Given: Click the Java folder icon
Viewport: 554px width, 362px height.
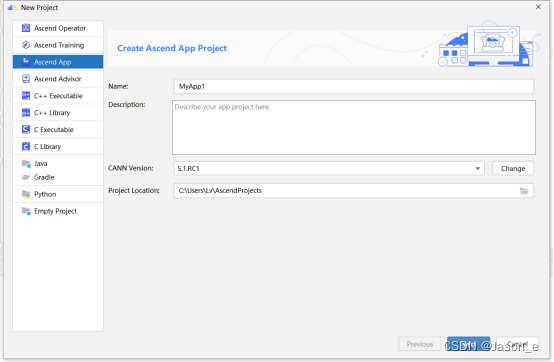Looking at the screenshot, I should [26, 163].
